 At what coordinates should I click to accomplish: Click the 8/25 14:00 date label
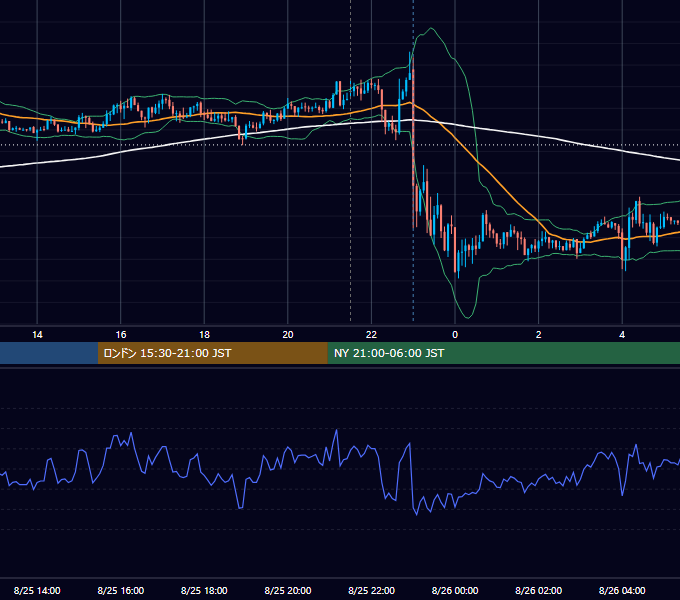click(x=37, y=590)
